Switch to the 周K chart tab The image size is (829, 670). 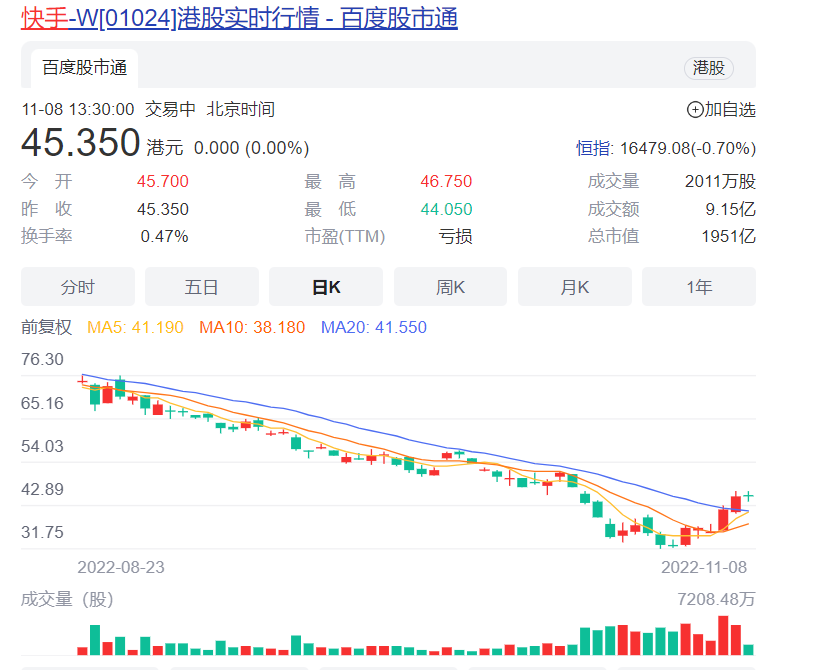(450, 287)
